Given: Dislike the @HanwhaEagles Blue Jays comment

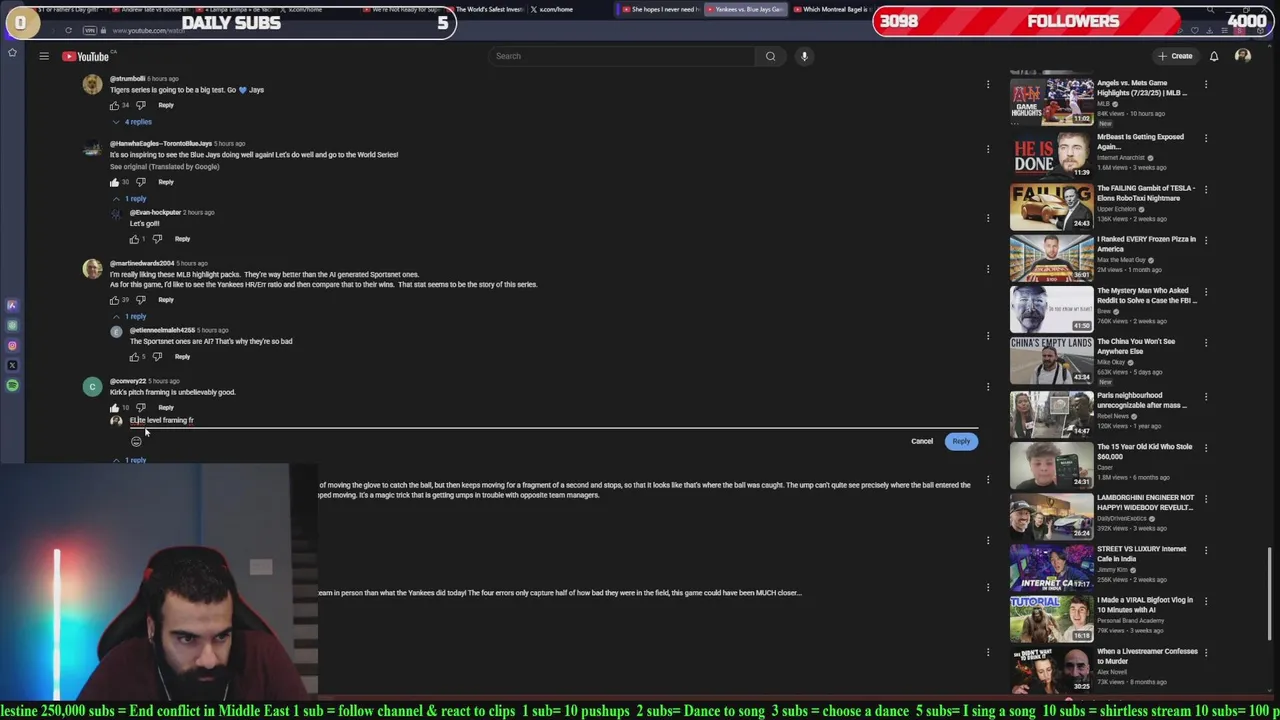Looking at the screenshot, I should [x=140, y=182].
